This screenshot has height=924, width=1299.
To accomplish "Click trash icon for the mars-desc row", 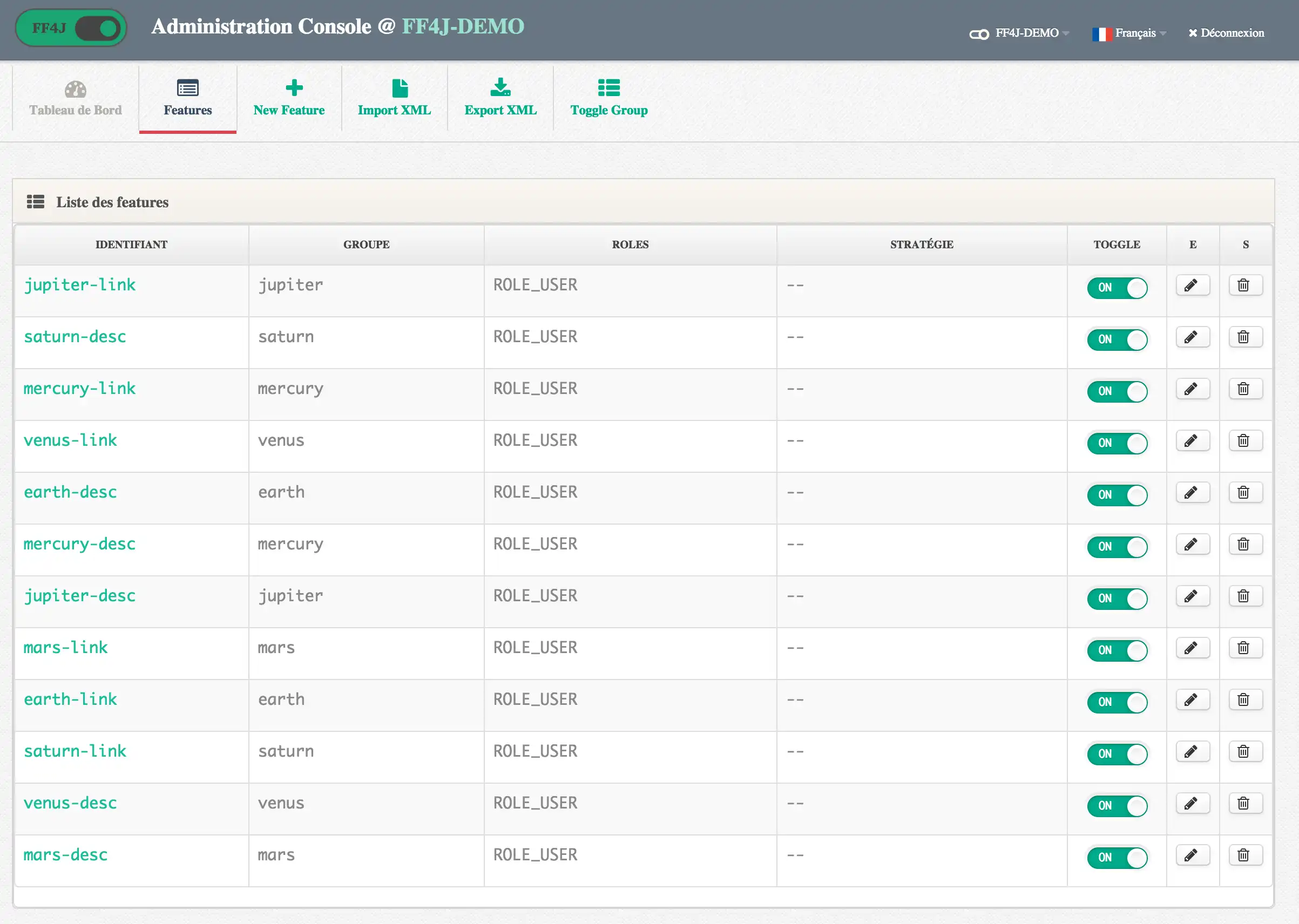I will [x=1244, y=854].
